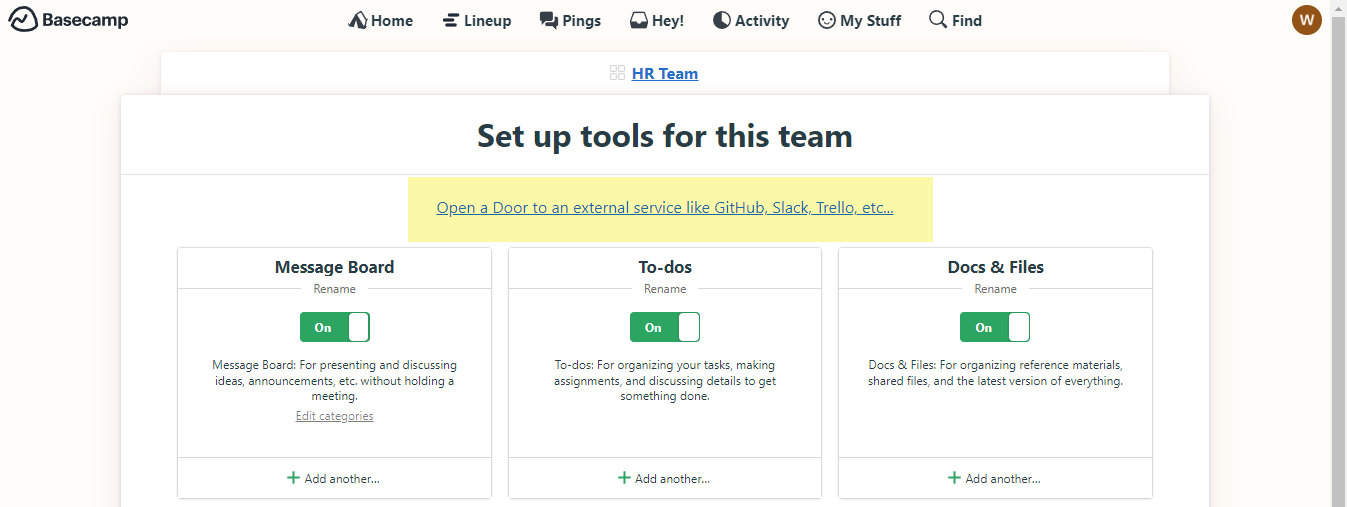Viewport: 1347px width, 507px height.
Task: Turn off the To-dos toggle
Action: tap(665, 327)
